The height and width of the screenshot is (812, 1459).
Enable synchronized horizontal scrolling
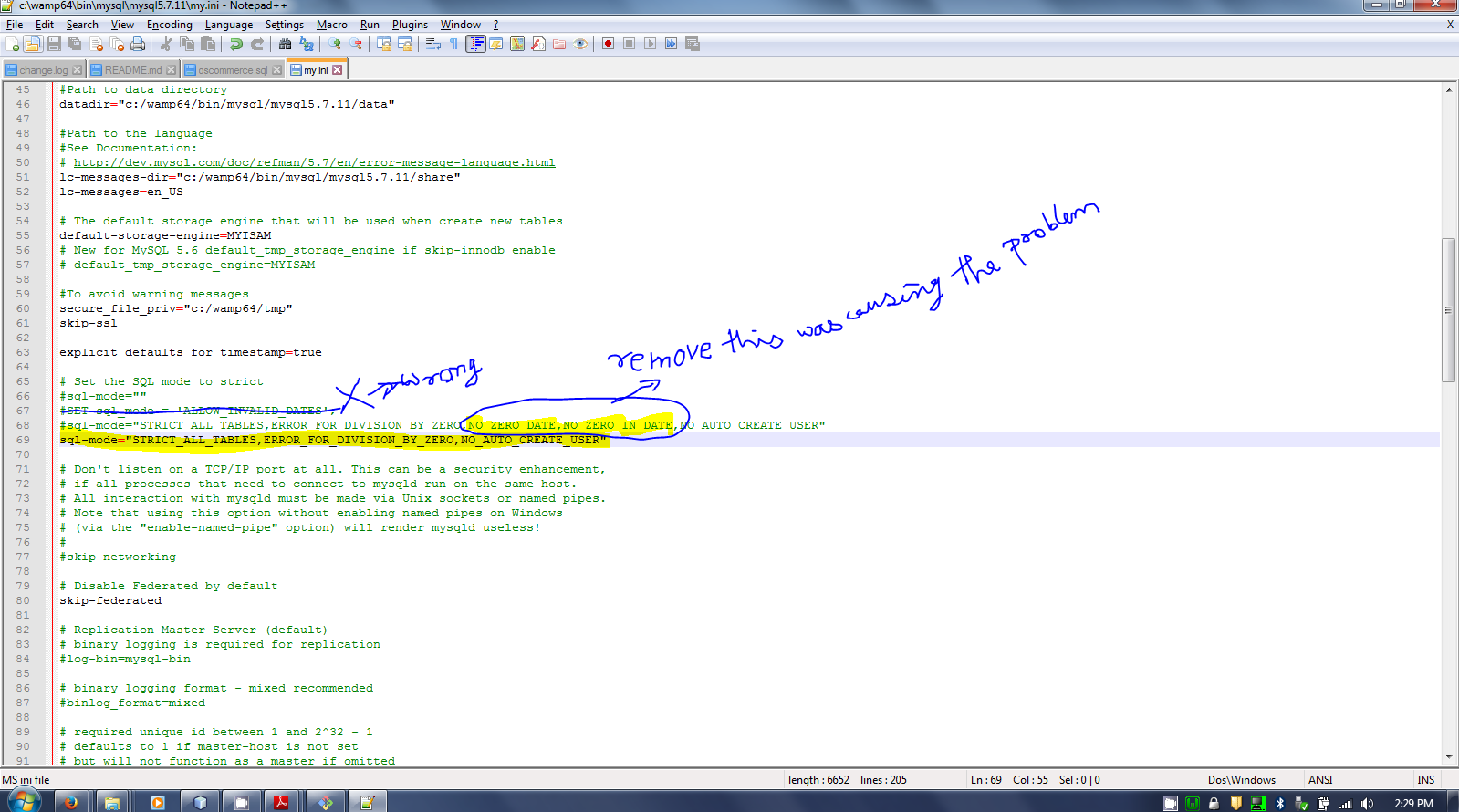click(405, 44)
